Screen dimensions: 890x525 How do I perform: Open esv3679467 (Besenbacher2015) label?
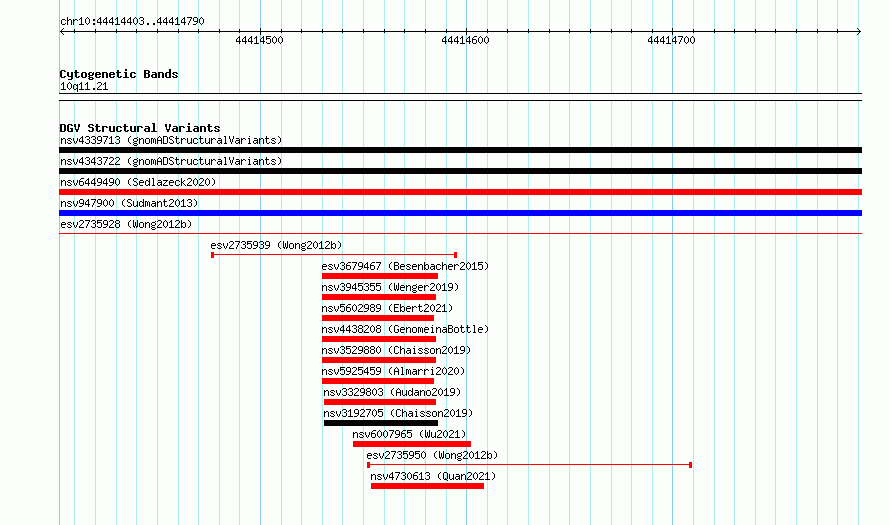(405, 266)
